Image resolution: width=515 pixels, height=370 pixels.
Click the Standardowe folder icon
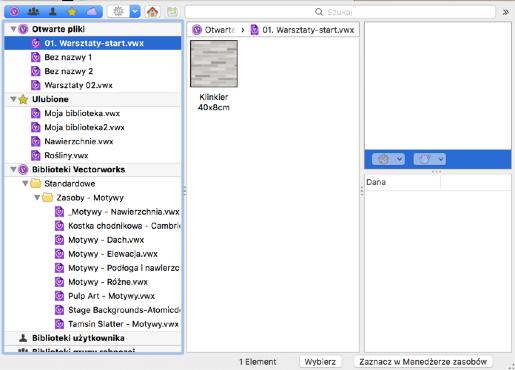[35, 183]
